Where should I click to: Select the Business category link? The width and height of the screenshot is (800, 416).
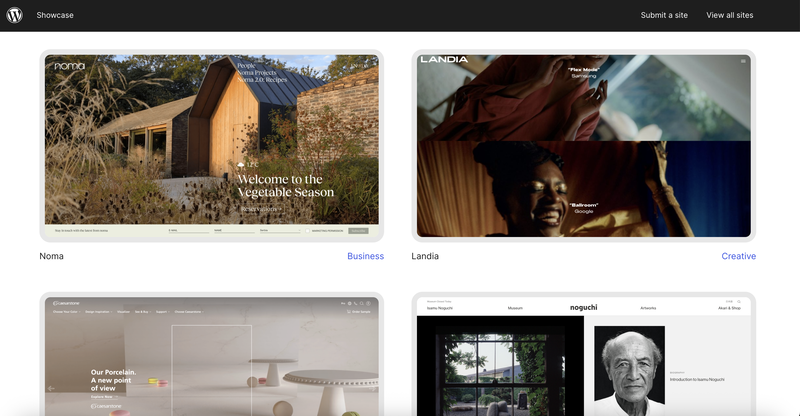pyautogui.click(x=365, y=256)
